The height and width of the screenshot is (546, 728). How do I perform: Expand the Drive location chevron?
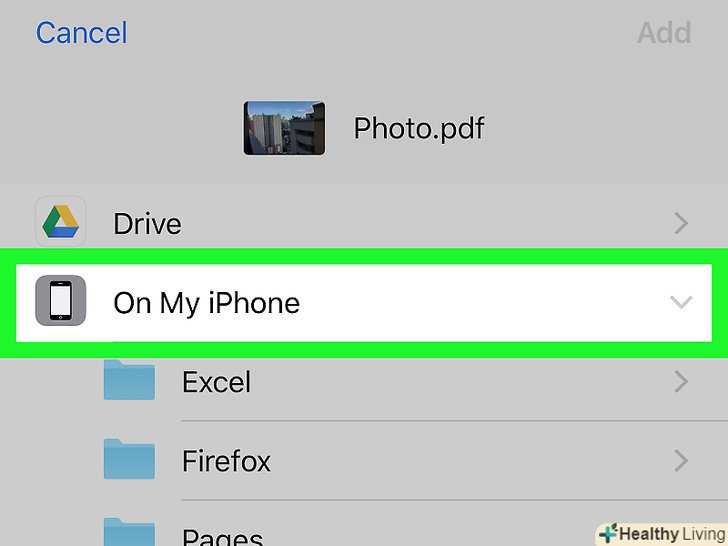[680, 223]
